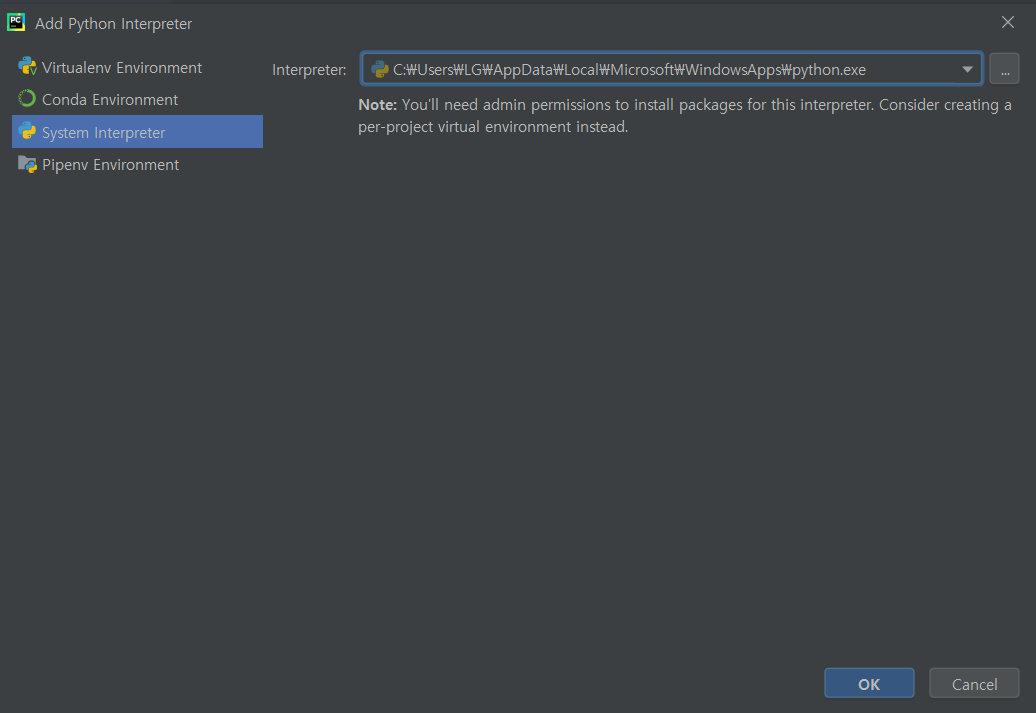Screen dimensions: 1036x713
Task: Click the Cancel button
Action: [974, 683]
